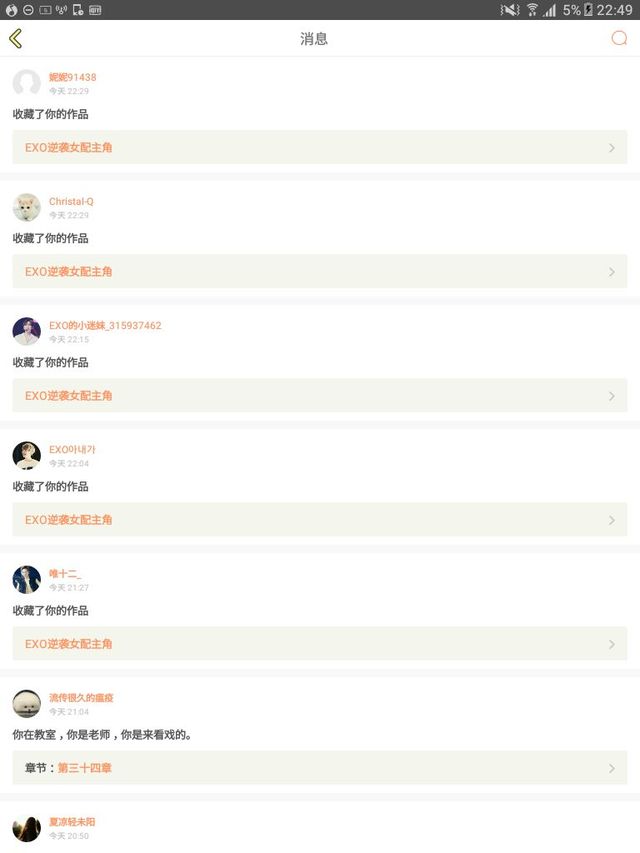Expand the chevron on 唯十二_'s work card
This screenshot has width=640, height=853.
pos(611,644)
